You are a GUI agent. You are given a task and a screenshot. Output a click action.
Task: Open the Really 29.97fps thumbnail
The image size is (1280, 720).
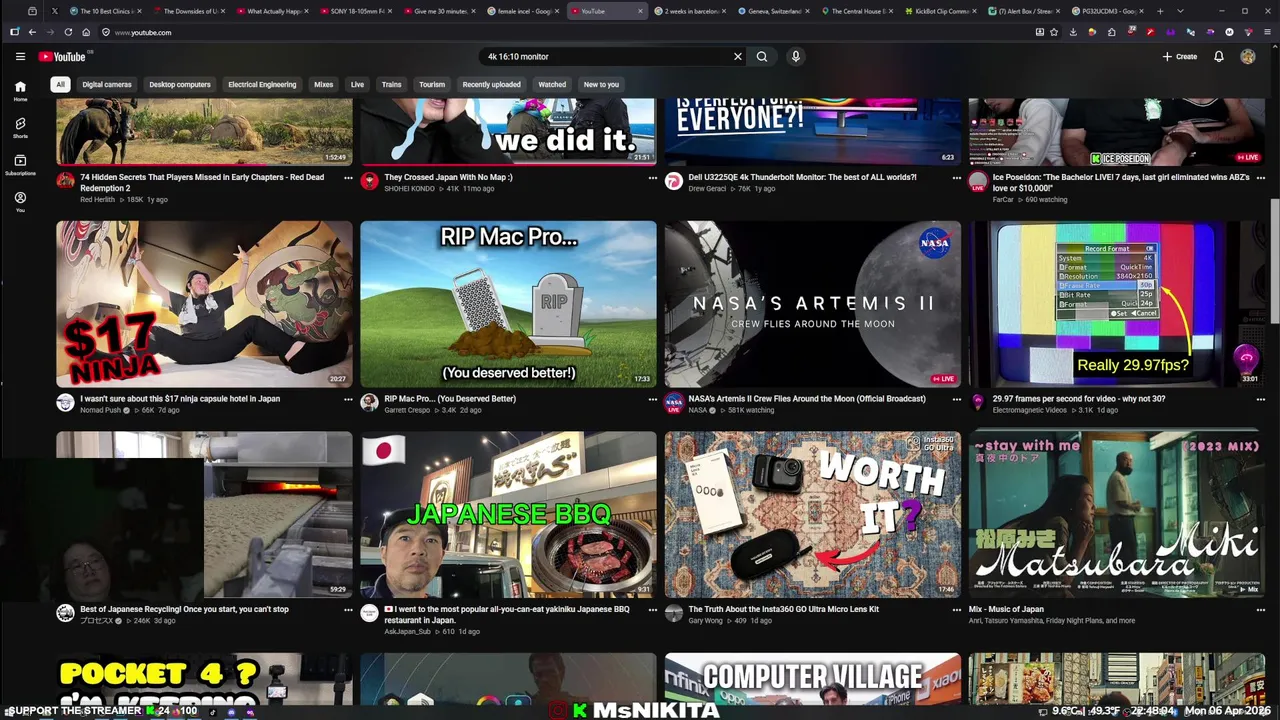click(1117, 304)
